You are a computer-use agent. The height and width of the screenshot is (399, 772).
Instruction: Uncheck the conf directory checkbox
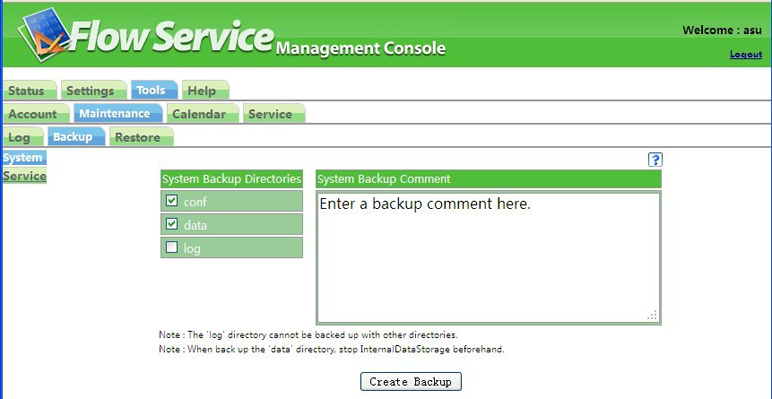172,200
